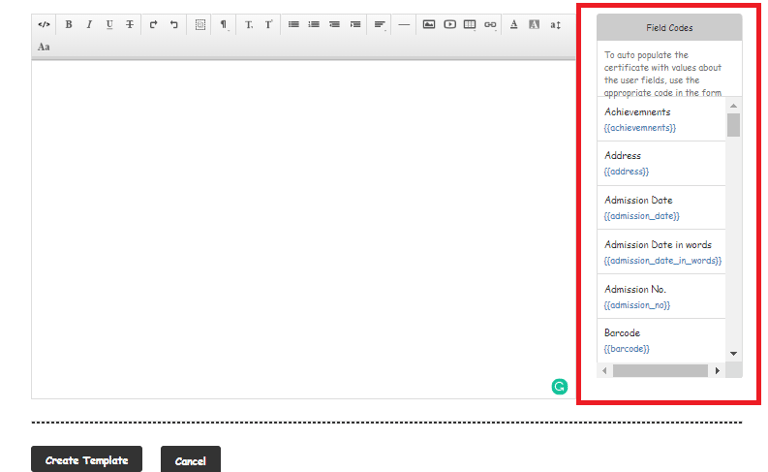Click the redo arrow icon
The width and height of the screenshot is (768, 472).
tap(153, 24)
